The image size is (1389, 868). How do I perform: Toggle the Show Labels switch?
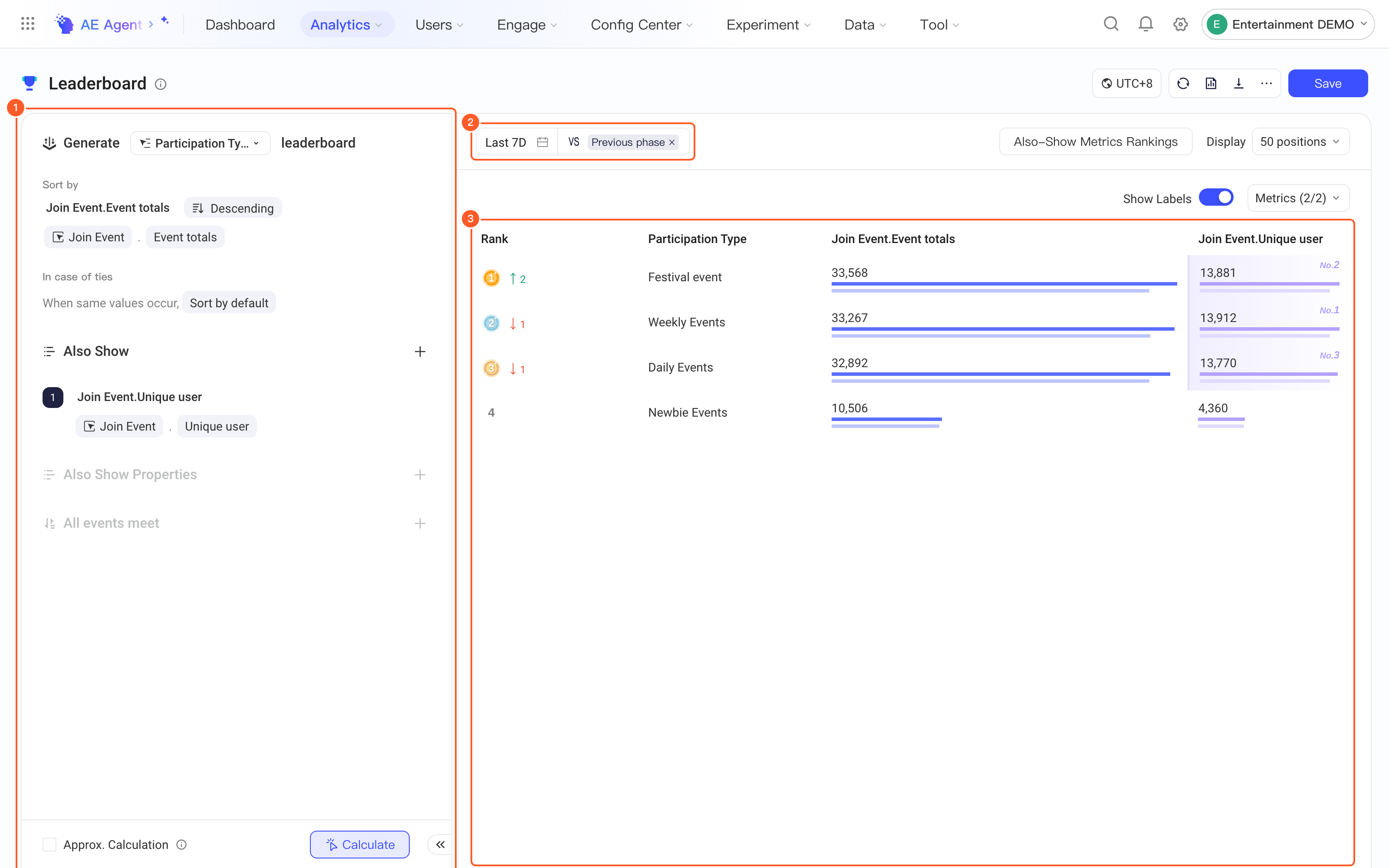point(1216,197)
